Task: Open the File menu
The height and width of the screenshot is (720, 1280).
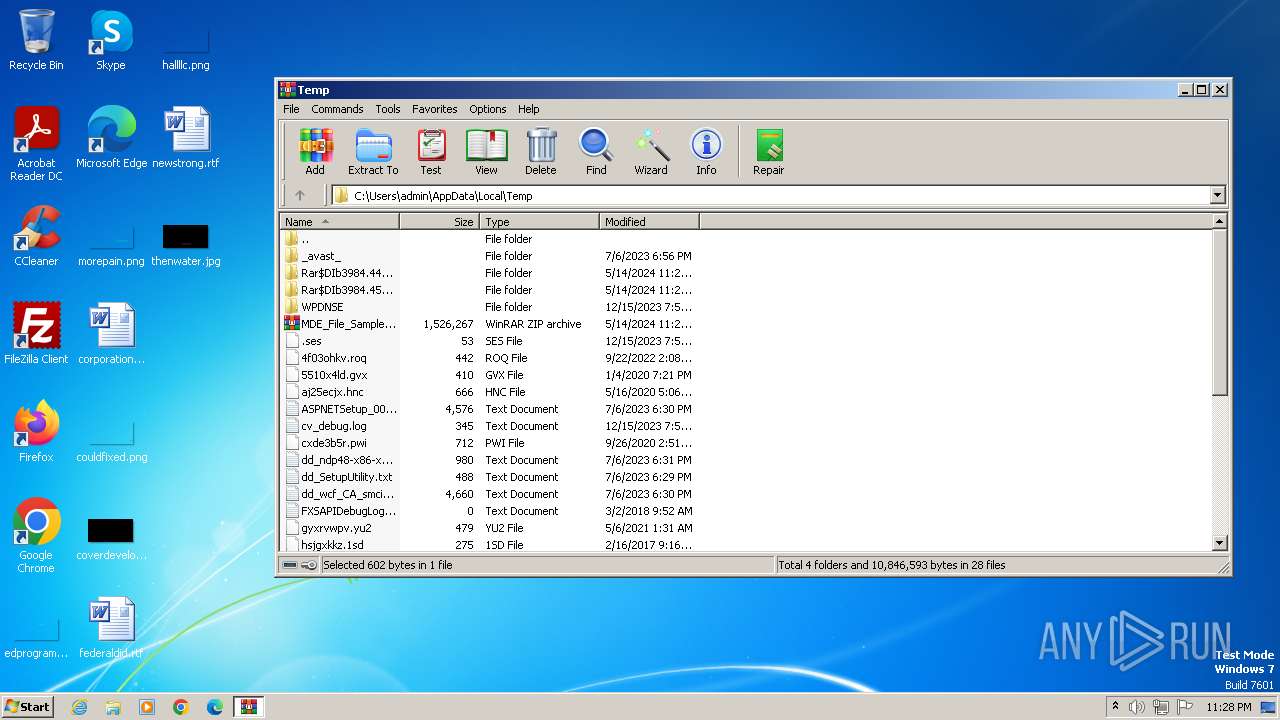Action: (291, 109)
